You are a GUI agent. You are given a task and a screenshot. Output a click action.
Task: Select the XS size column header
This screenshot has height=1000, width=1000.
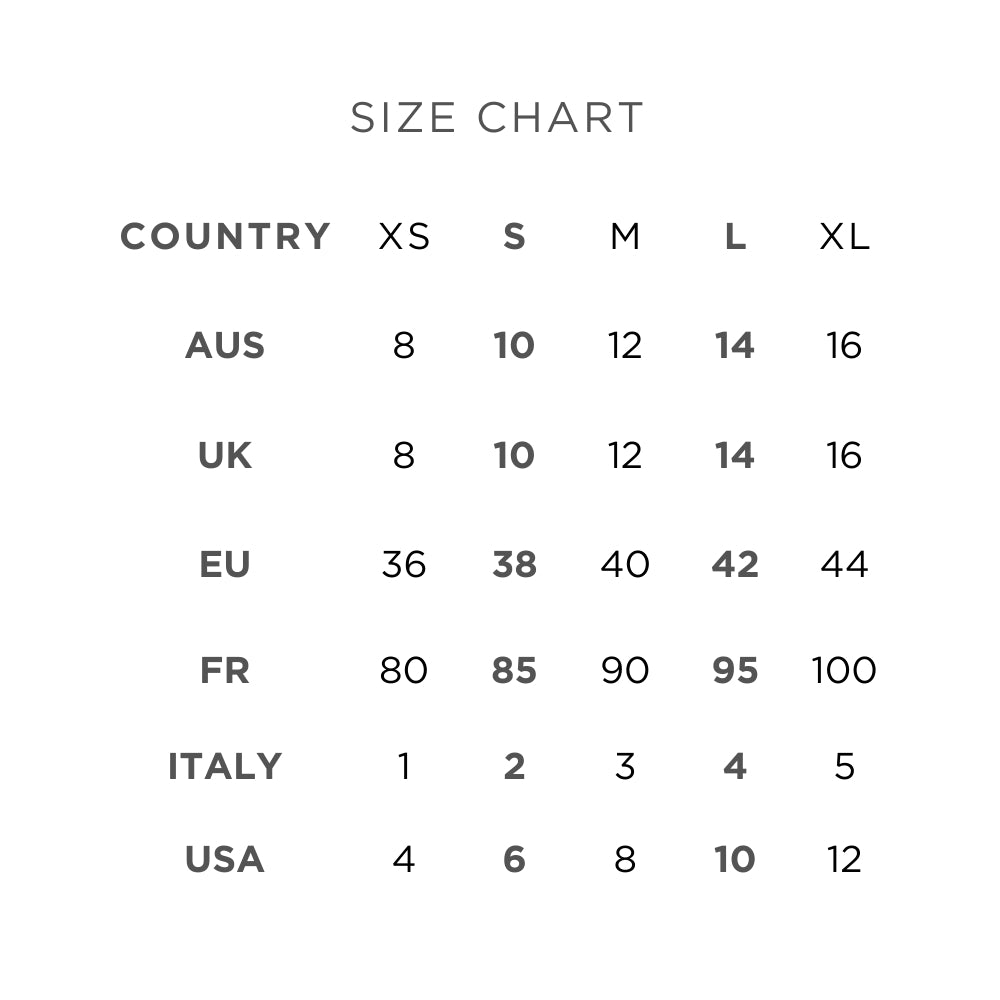click(x=404, y=237)
